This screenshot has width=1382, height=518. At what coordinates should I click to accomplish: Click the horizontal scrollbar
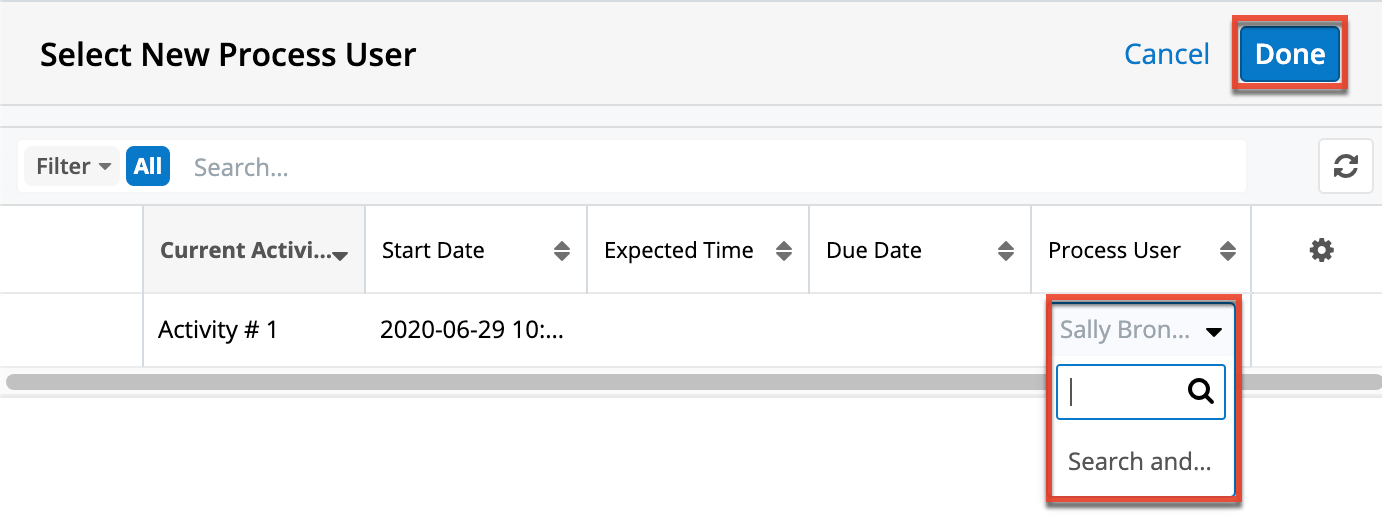(600, 381)
